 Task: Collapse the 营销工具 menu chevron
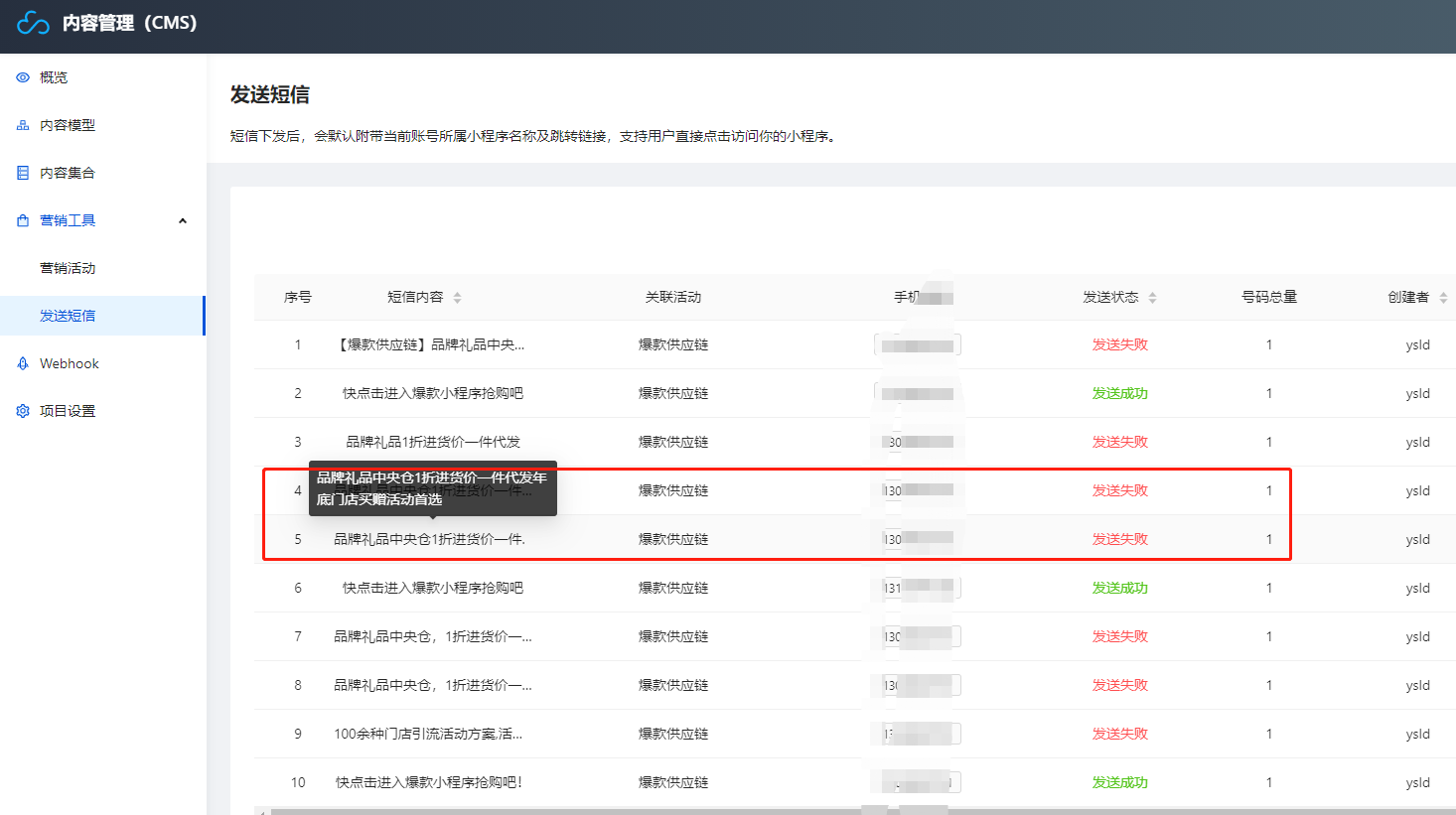coord(183,220)
